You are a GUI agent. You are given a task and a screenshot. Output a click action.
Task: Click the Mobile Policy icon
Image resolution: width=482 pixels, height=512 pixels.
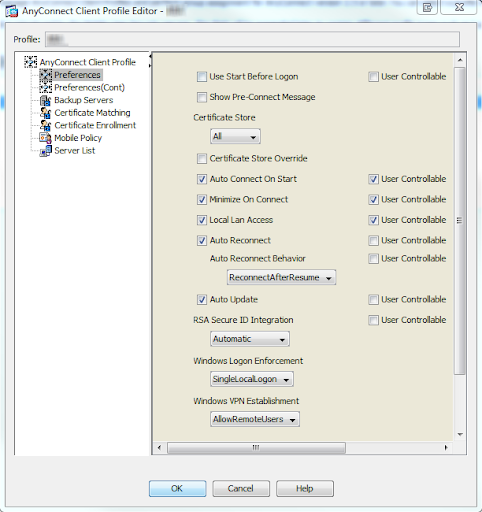click(46, 138)
